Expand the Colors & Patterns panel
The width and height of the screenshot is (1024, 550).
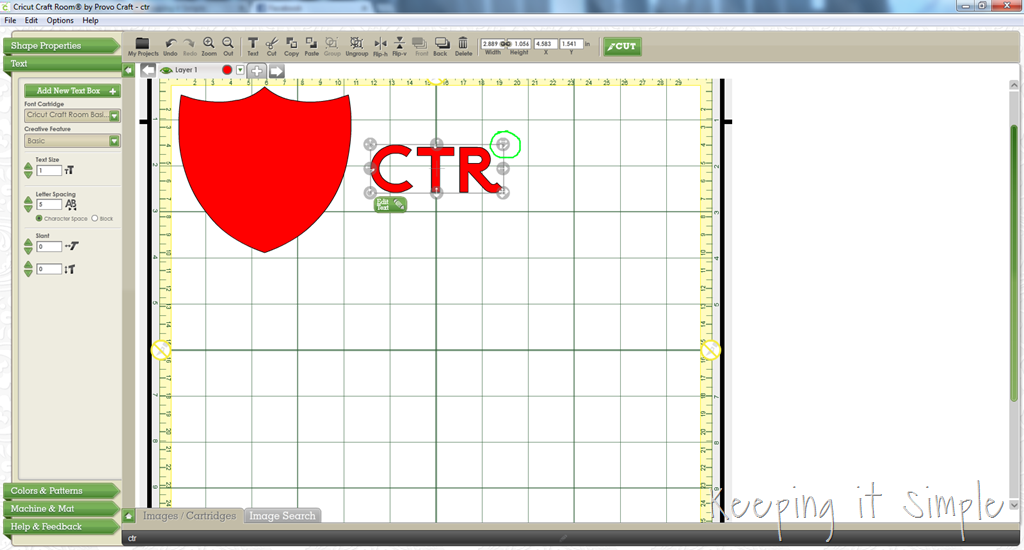62,491
